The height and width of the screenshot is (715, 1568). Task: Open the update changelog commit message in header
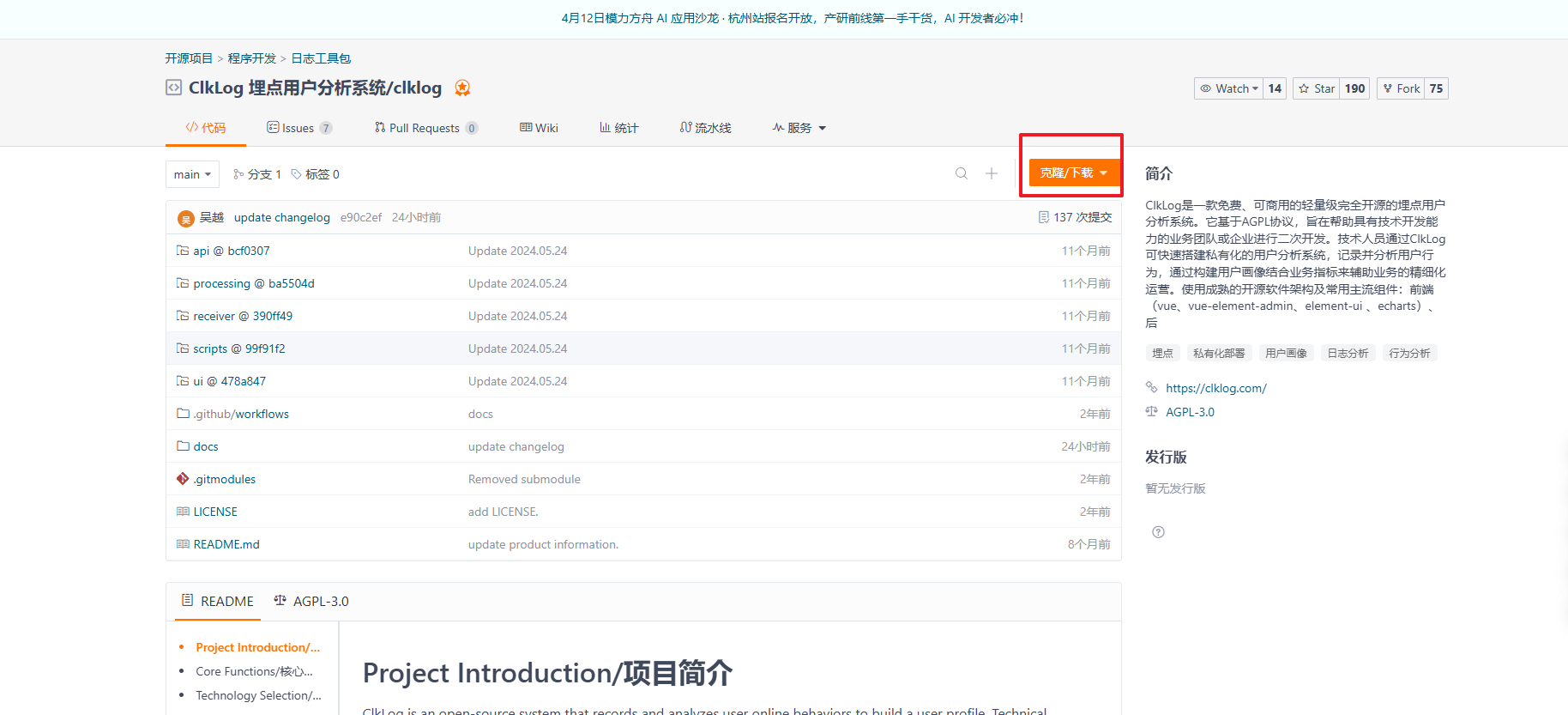[282, 217]
